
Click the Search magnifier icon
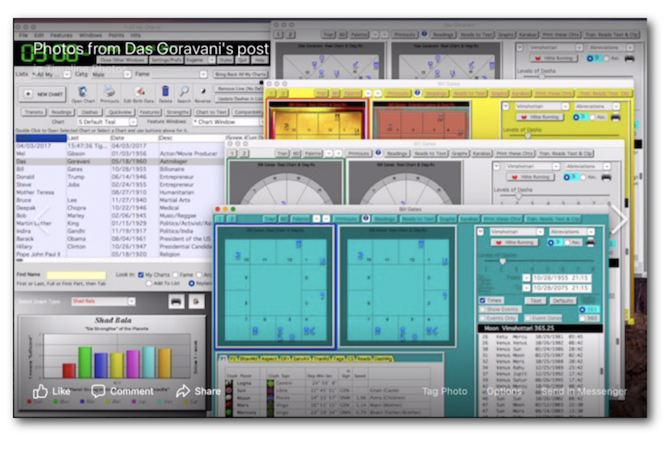click(x=183, y=92)
